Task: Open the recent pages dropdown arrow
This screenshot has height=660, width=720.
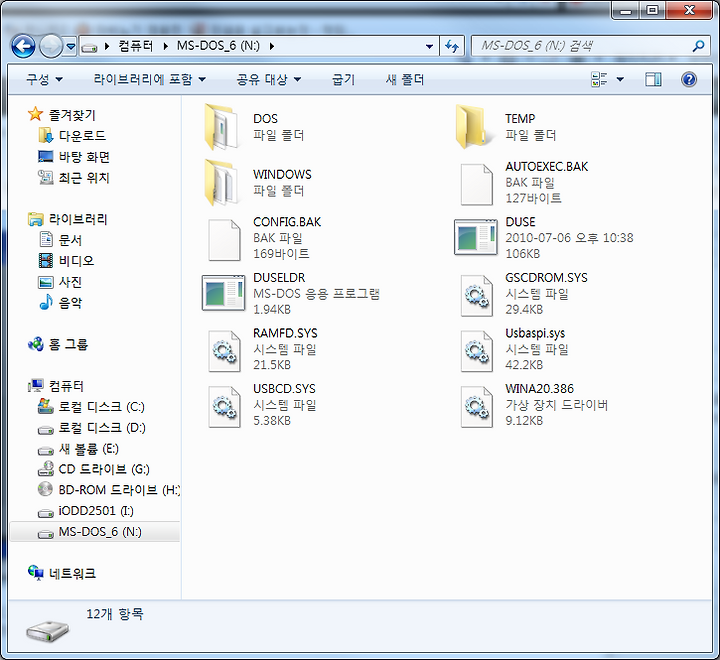Action: pos(70,46)
